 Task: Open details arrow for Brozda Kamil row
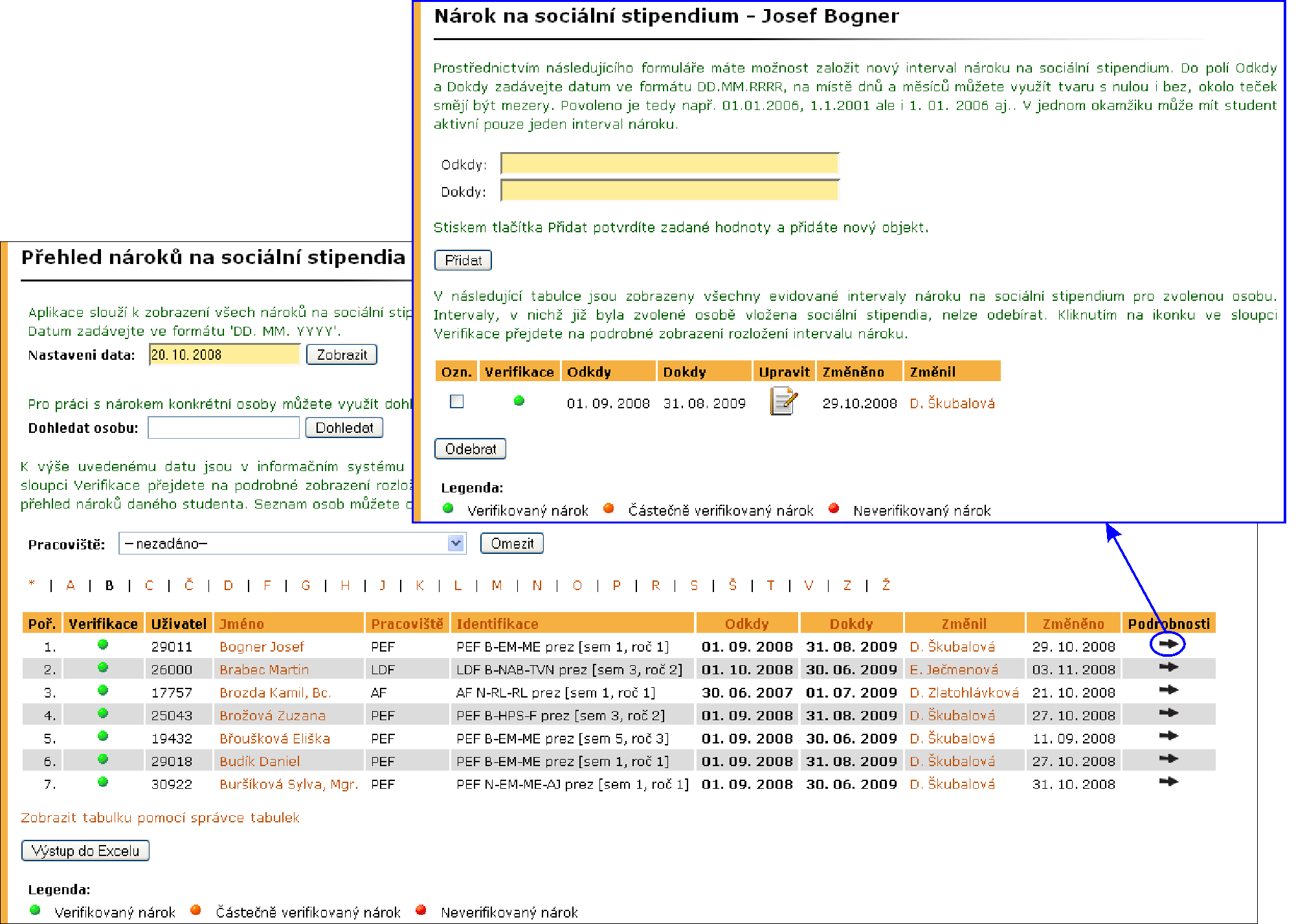coord(1168,690)
